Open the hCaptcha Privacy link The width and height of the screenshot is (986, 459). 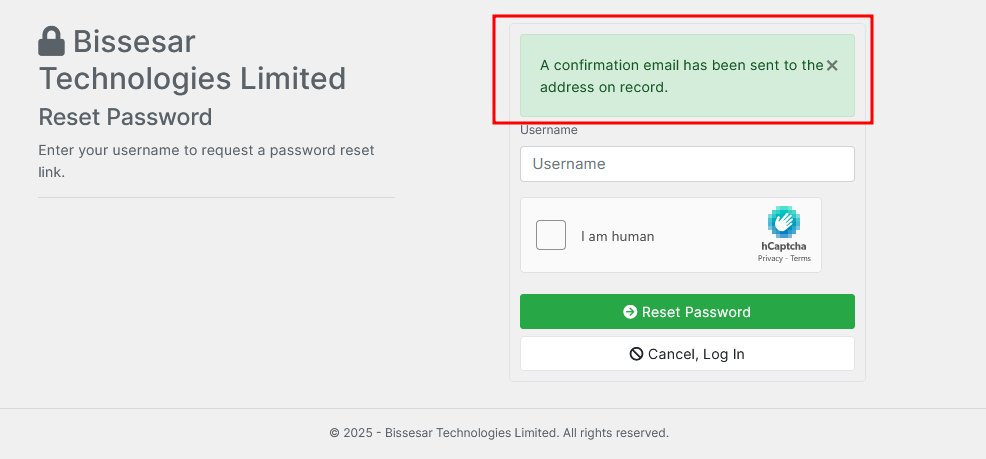tap(770, 258)
